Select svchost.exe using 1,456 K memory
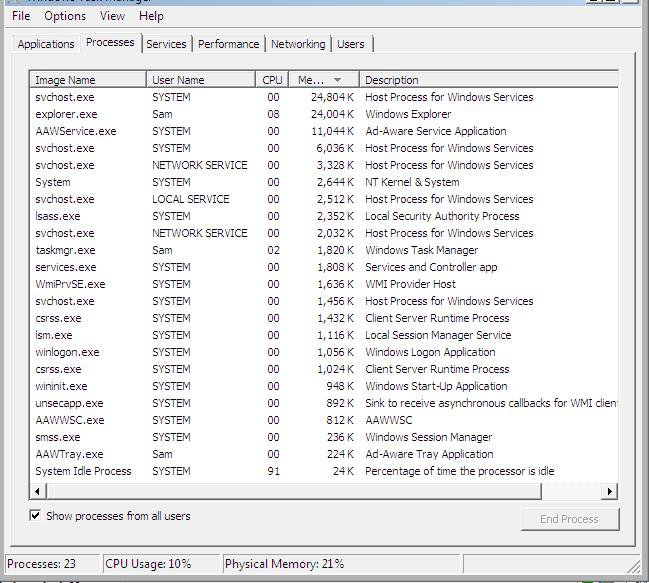This screenshot has width=649, height=583. 324,301
